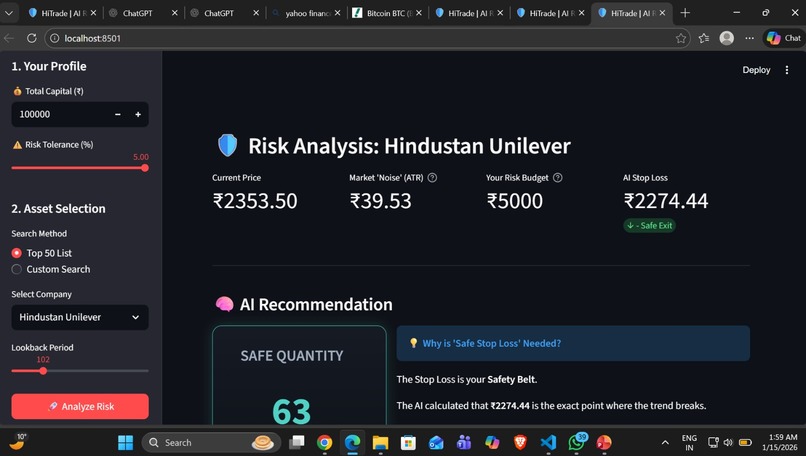
Task: Open File Explorer from the taskbar
Action: [x=380, y=443]
